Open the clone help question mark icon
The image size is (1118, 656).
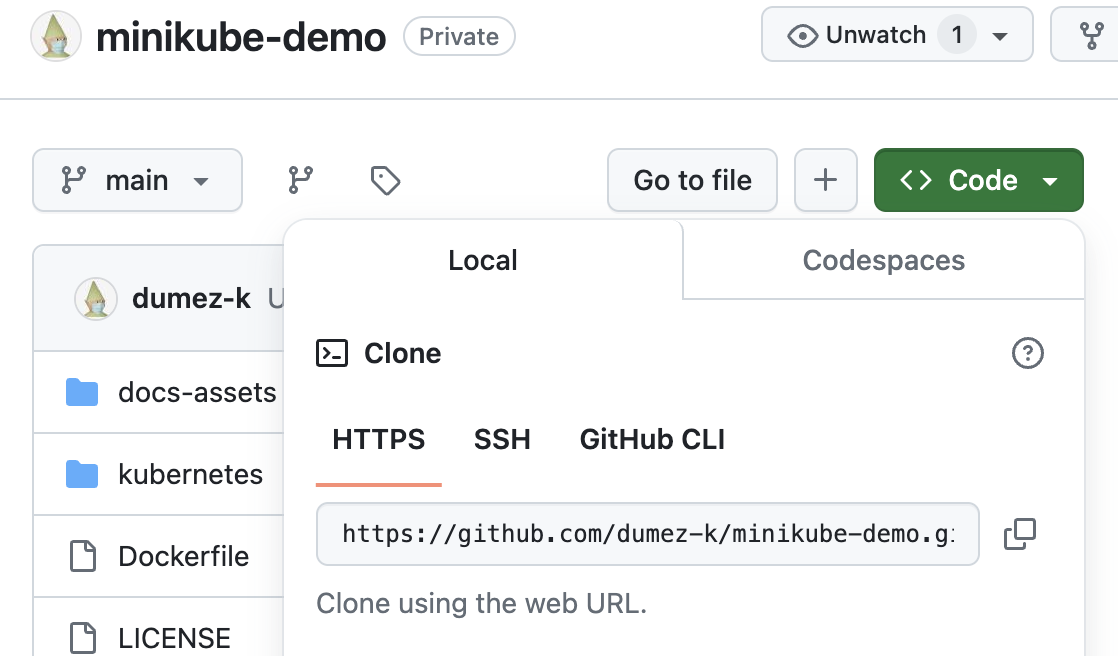tap(1028, 353)
